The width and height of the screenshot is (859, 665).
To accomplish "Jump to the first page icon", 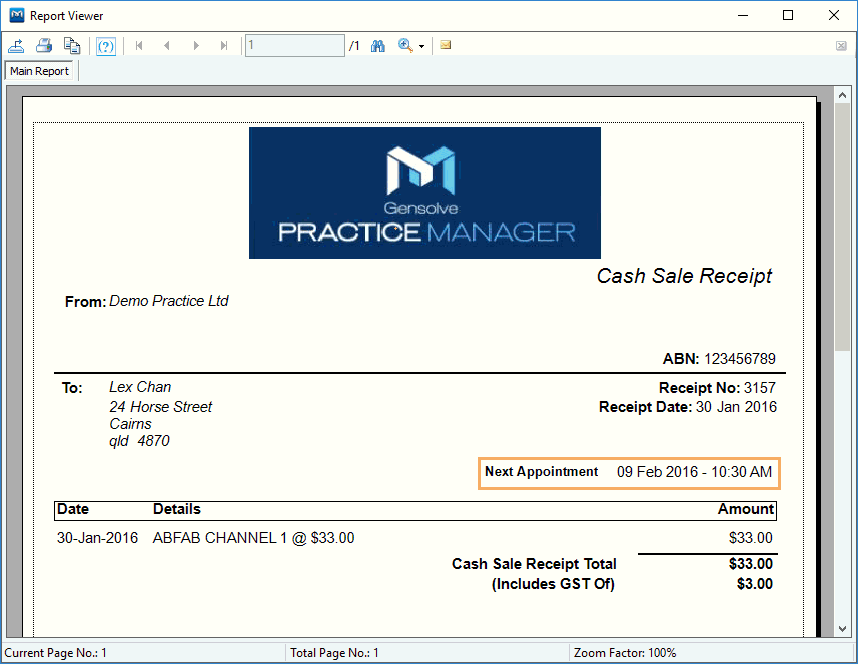I will (139, 46).
